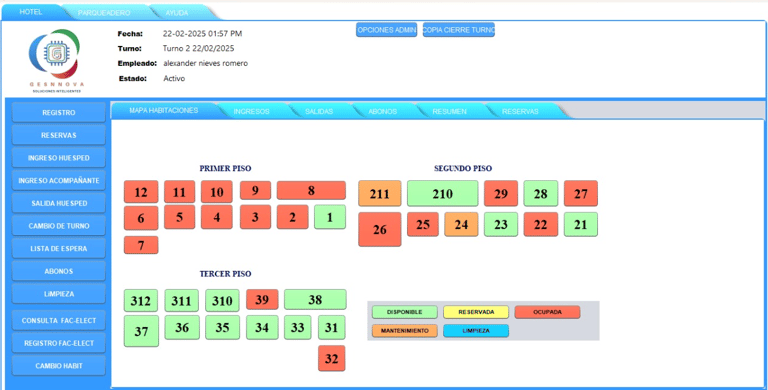Select room 24 under maintenance
Screen dimensions: 768x390
pos(461,224)
